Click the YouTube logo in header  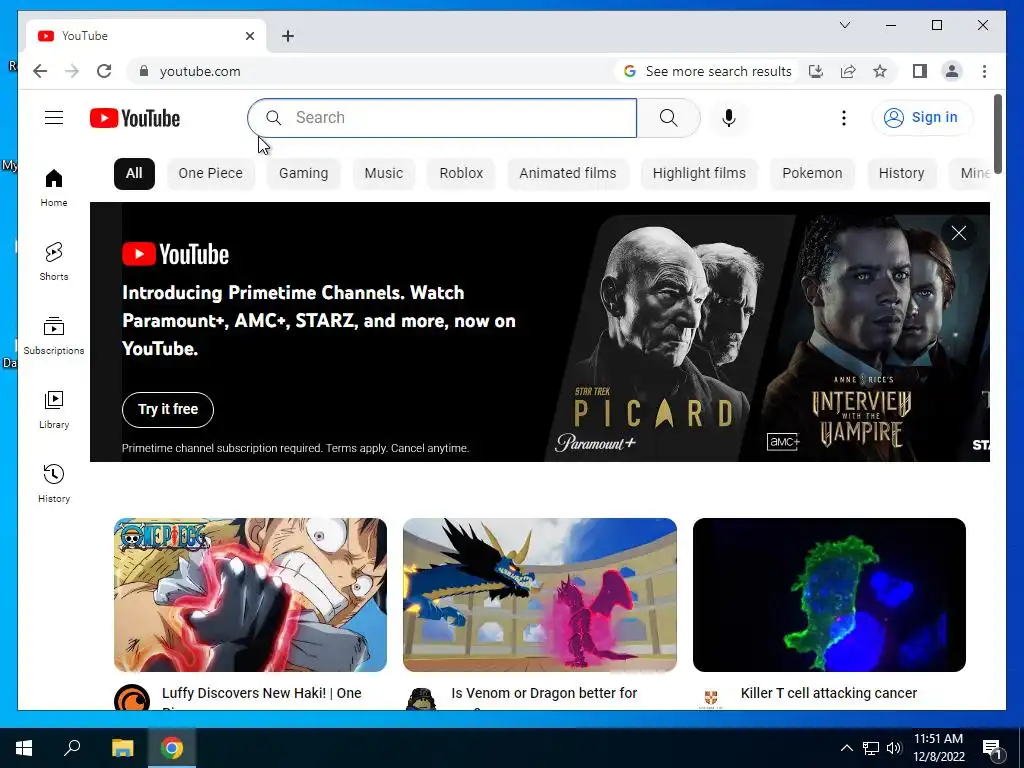[135, 118]
